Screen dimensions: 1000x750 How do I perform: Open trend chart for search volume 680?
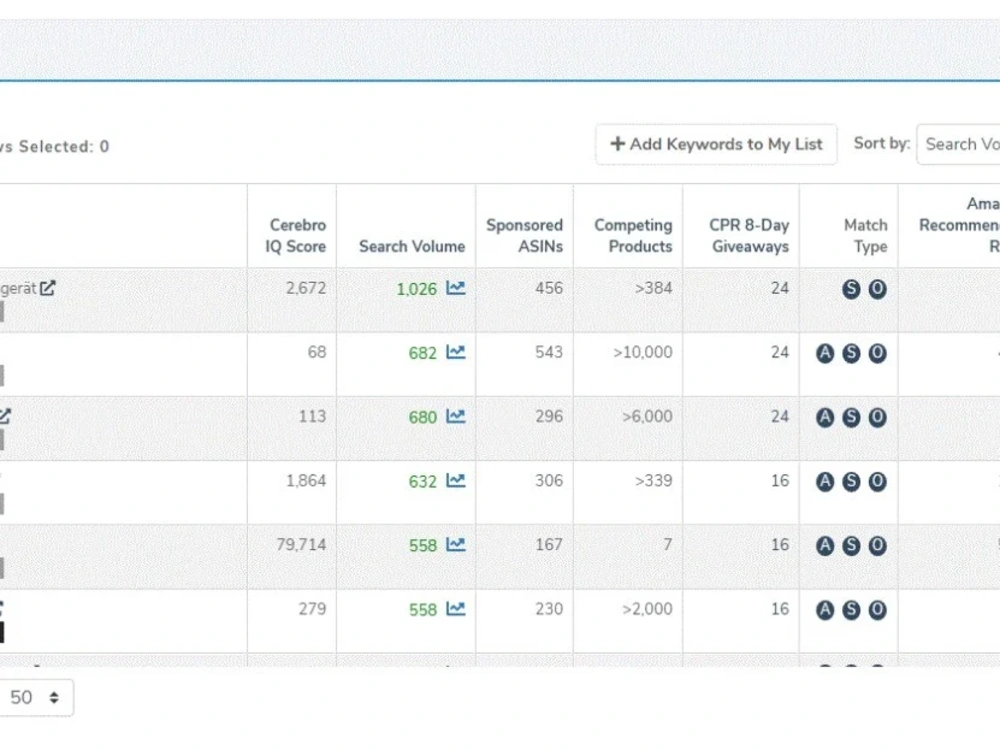coord(455,416)
